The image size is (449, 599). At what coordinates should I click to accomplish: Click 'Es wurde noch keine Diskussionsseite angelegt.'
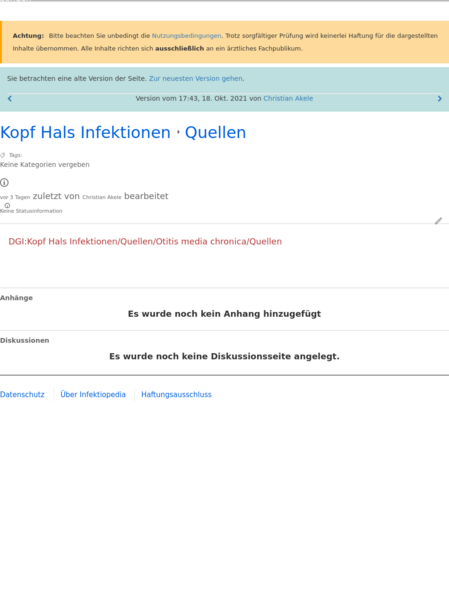click(224, 356)
